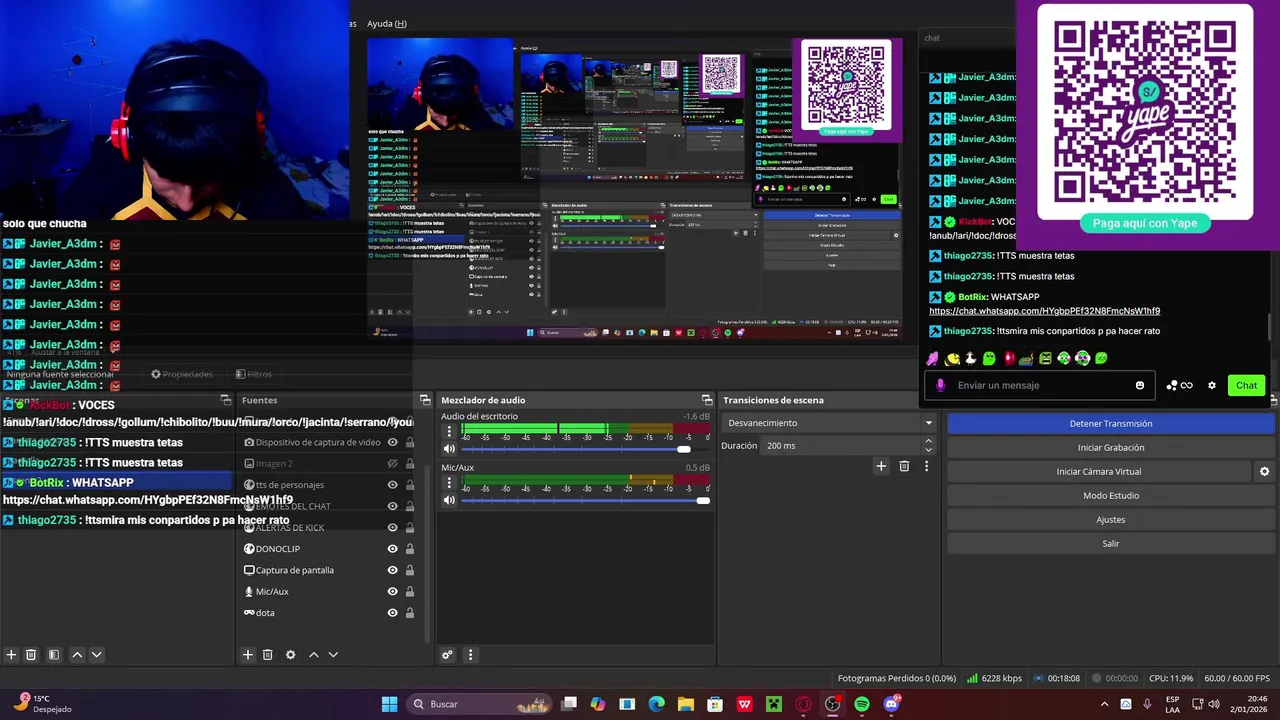This screenshot has width=1280, height=720.
Task: Undock the Mezclador de audio panel
Action: (x=707, y=400)
